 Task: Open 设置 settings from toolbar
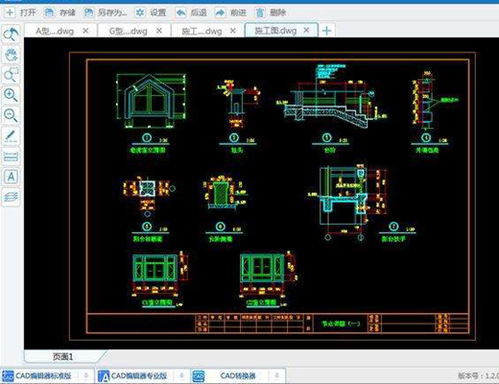tap(150, 13)
